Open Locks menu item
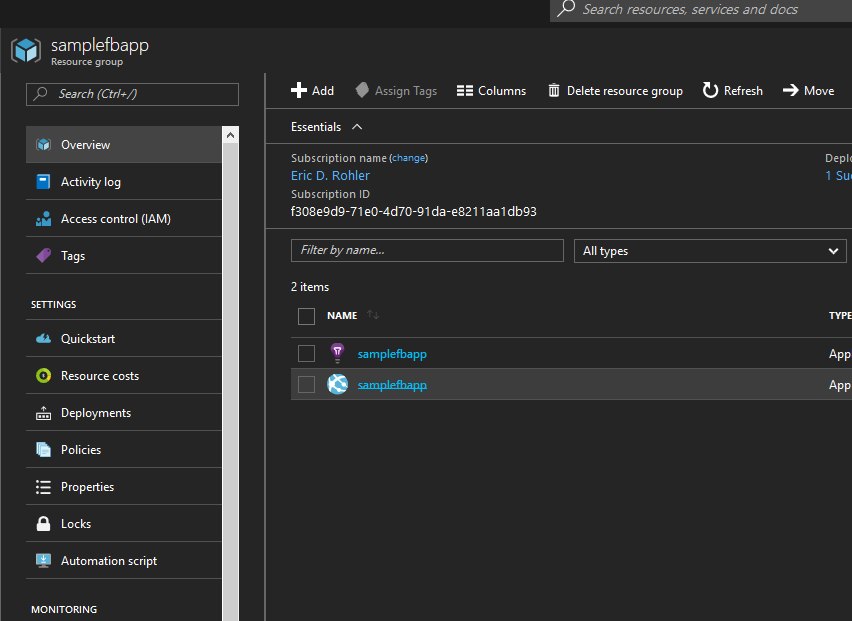 click(124, 524)
